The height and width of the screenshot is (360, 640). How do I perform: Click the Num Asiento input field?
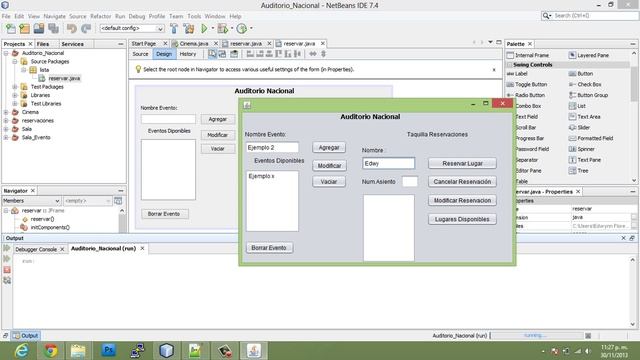pos(410,182)
